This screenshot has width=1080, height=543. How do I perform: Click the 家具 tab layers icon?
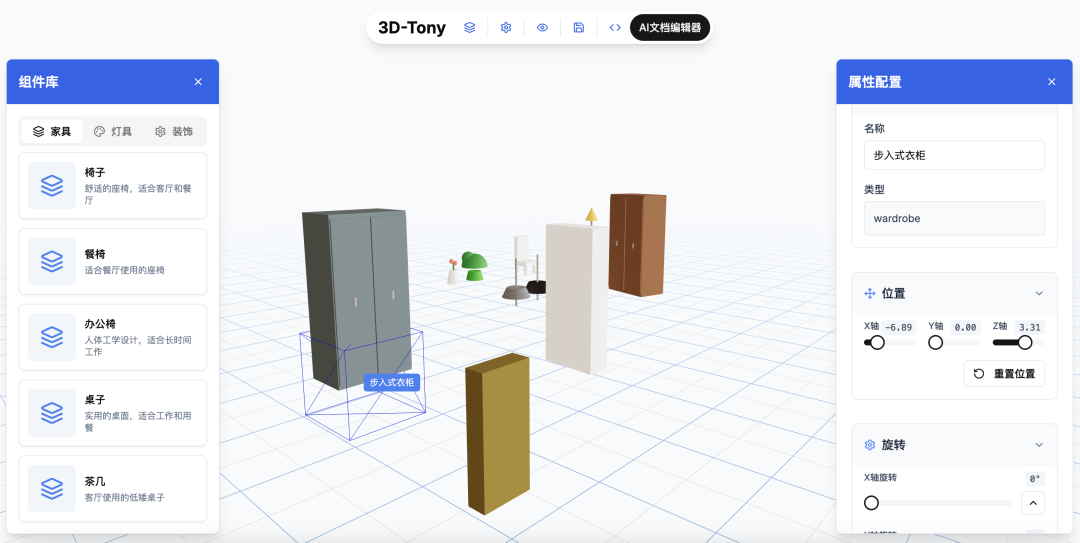[39, 131]
